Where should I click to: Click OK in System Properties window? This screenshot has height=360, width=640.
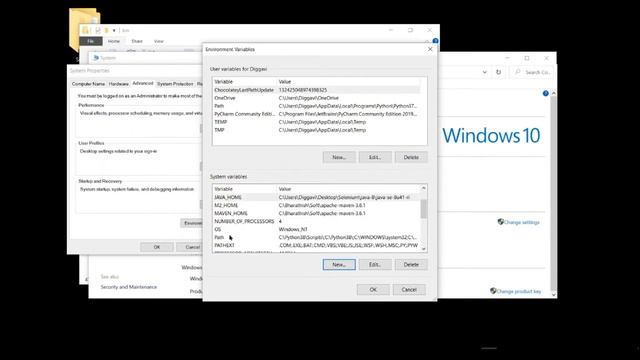coord(157,247)
